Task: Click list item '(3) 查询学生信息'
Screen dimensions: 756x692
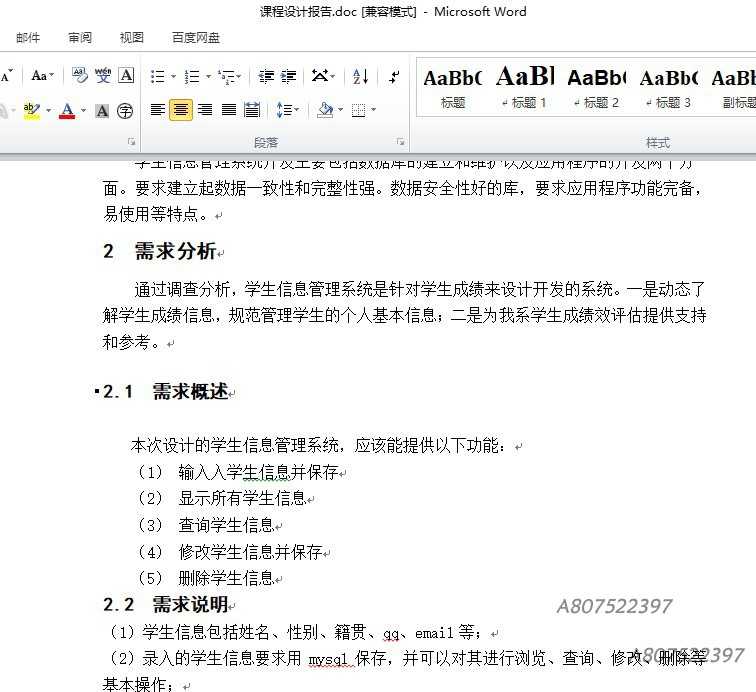Action: tap(205, 525)
